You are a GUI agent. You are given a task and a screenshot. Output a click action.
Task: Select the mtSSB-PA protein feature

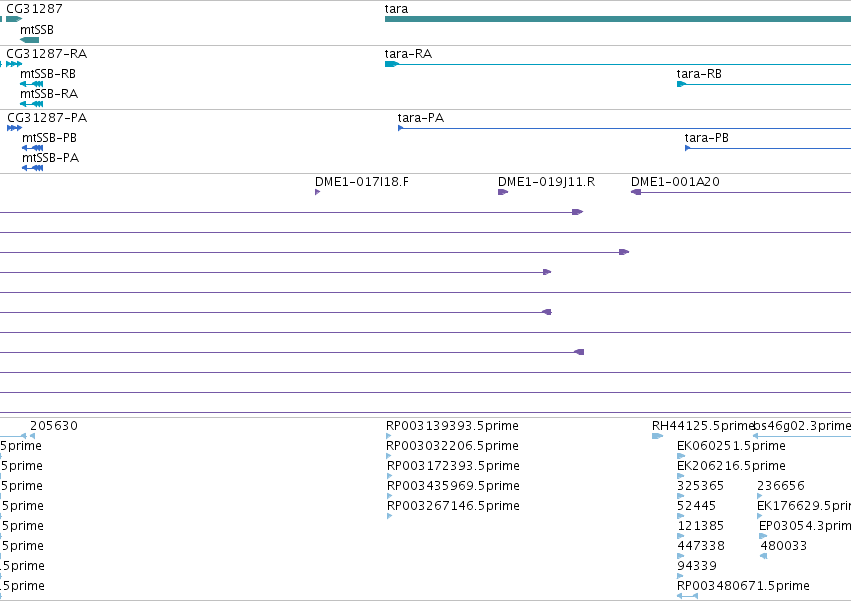pyautogui.click(x=33, y=168)
